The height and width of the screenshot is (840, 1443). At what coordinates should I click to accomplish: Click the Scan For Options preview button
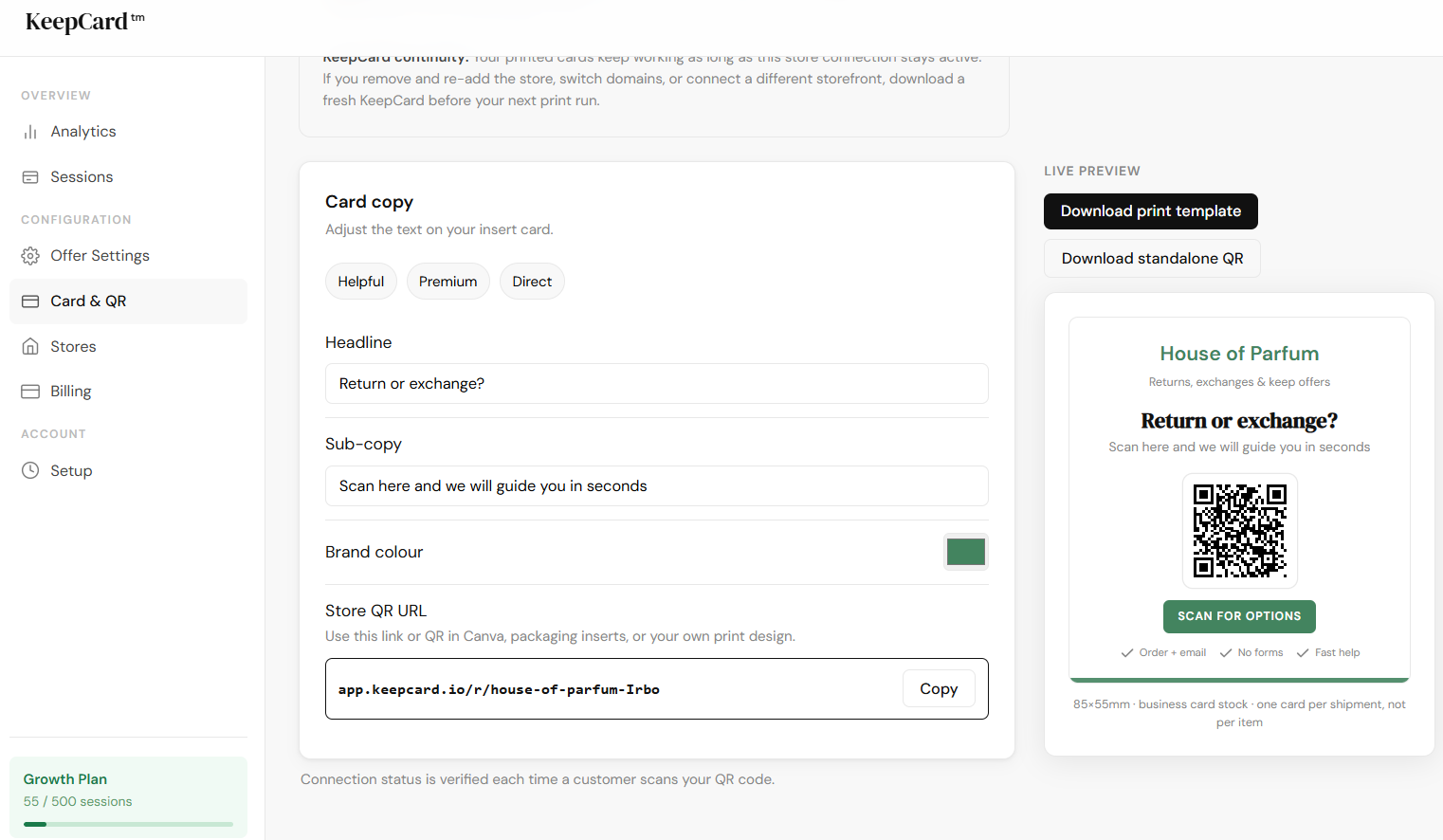[x=1239, y=616]
